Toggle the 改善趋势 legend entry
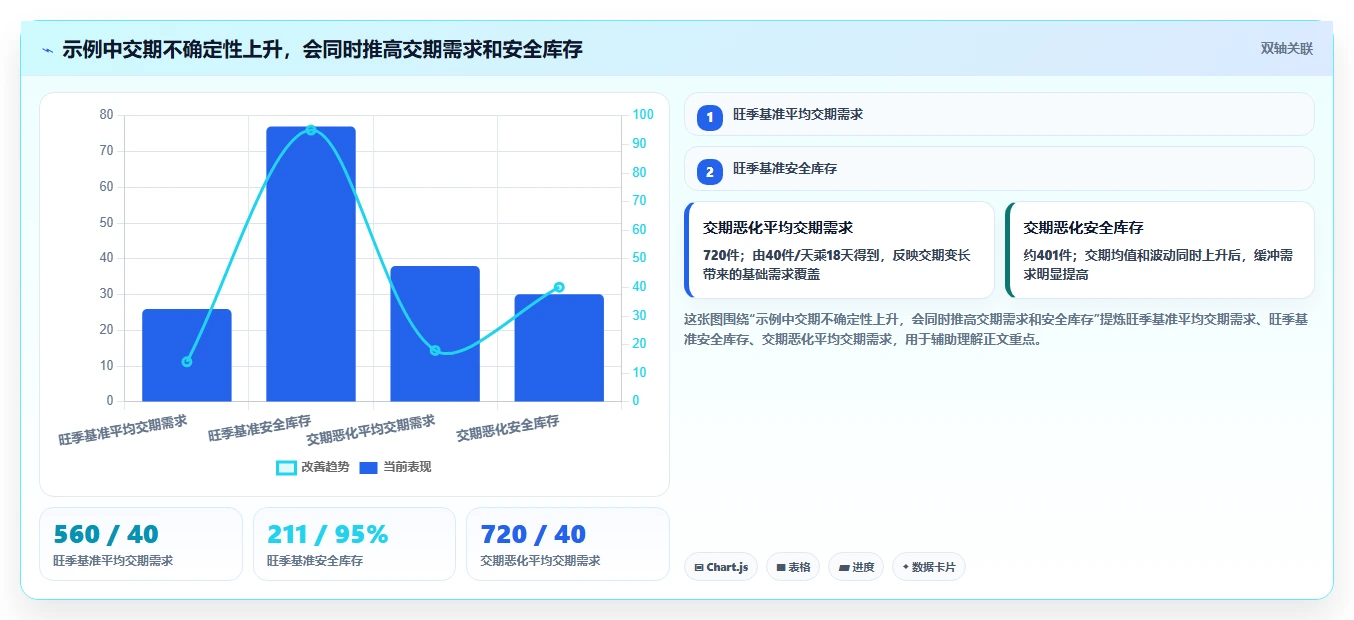 pos(313,467)
